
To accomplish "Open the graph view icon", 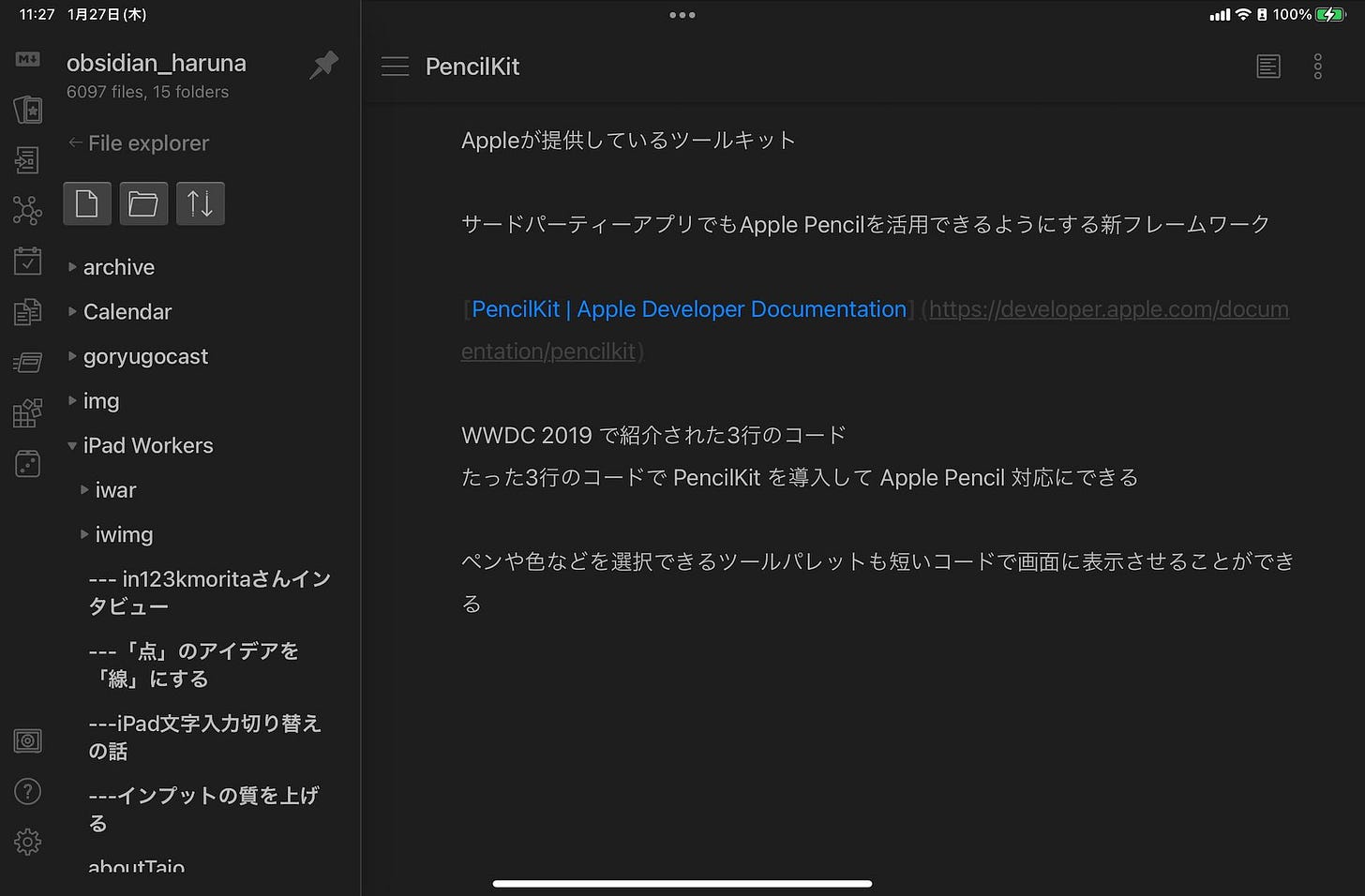I will [27, 211].
